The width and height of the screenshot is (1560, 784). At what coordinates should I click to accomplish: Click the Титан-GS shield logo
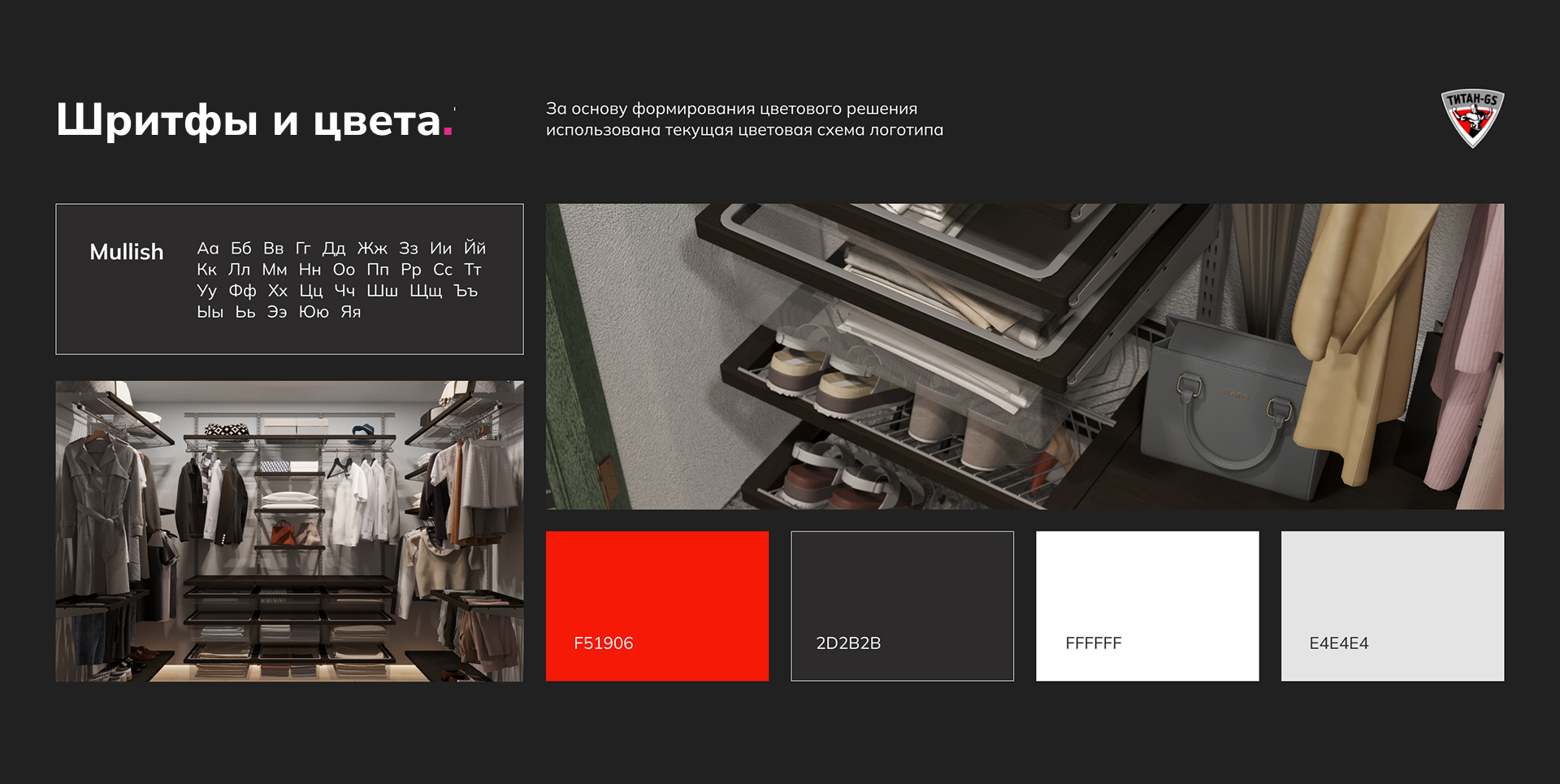1472,118
